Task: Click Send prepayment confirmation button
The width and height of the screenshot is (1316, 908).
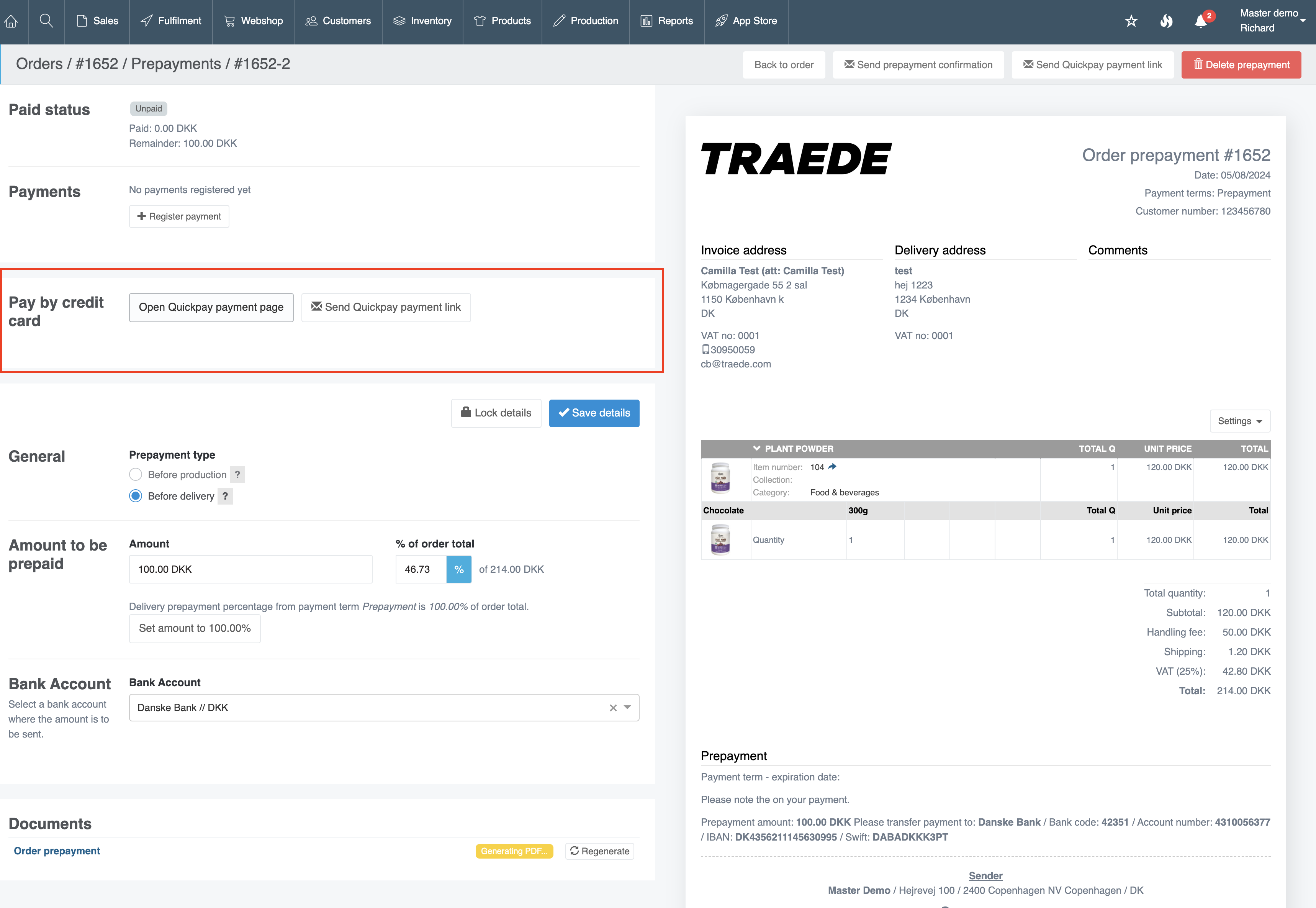Action: pos(918,65)
